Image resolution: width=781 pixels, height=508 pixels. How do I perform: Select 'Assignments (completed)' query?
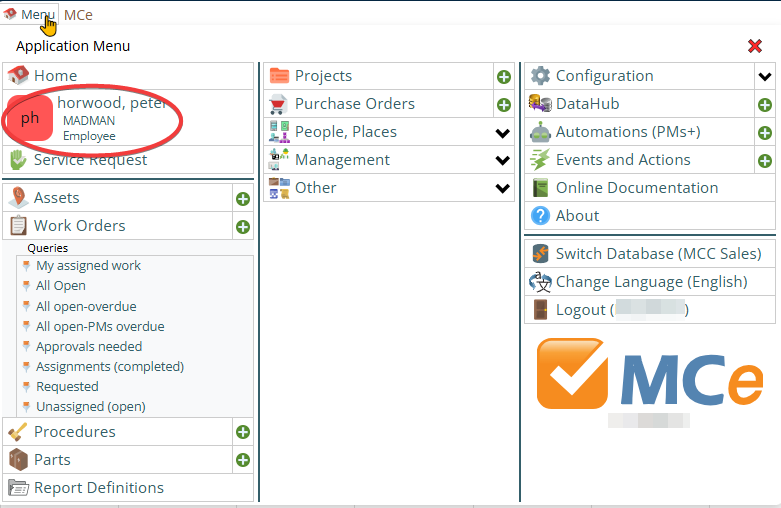click(110, 367)
